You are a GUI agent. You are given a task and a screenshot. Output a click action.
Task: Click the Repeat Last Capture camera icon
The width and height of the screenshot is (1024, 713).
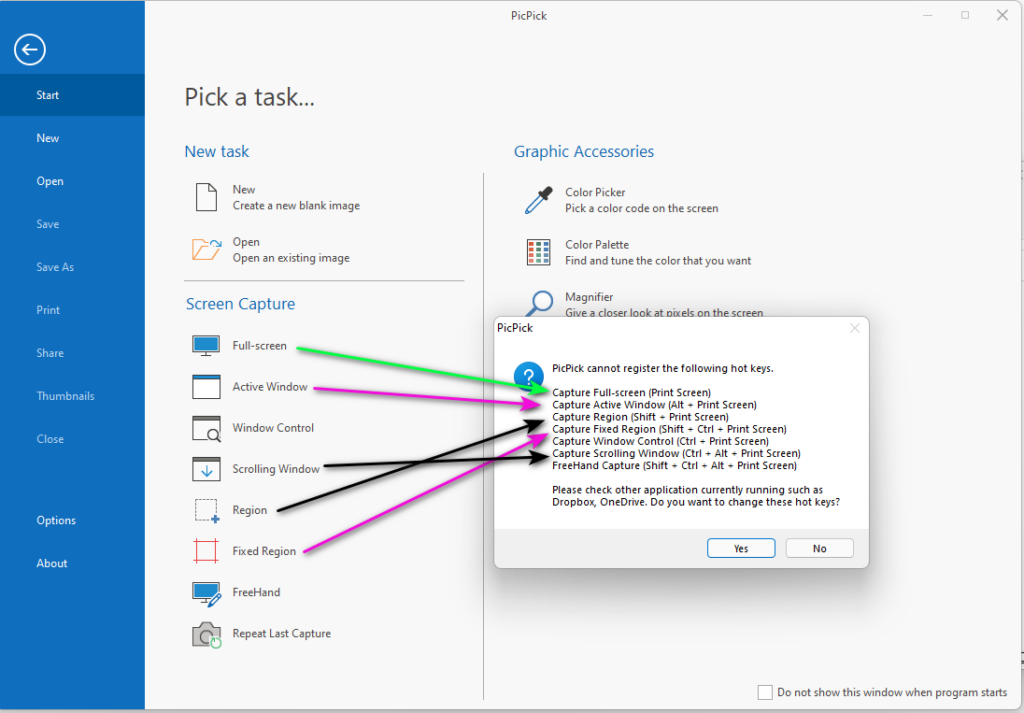click(206, 634)
